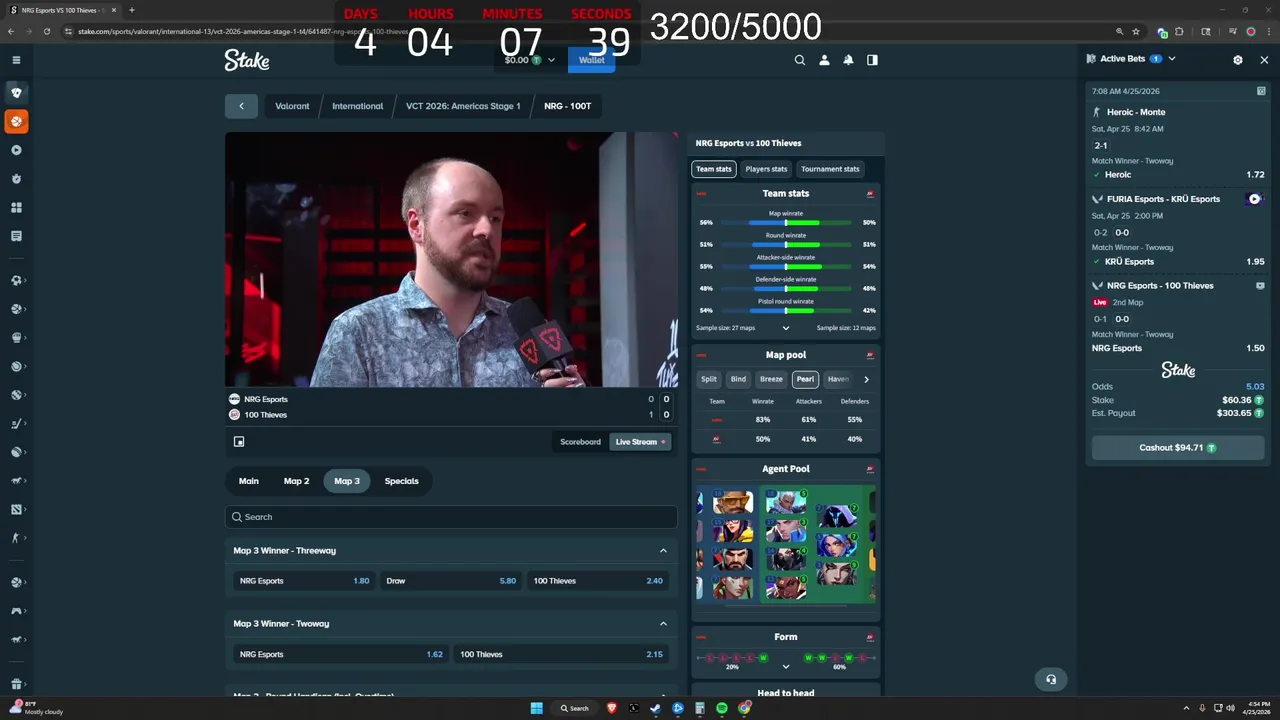Screen dimensions: 1280x720
Task: Select the Haven map
Action: pyautogui.click(x=838, y=379)
